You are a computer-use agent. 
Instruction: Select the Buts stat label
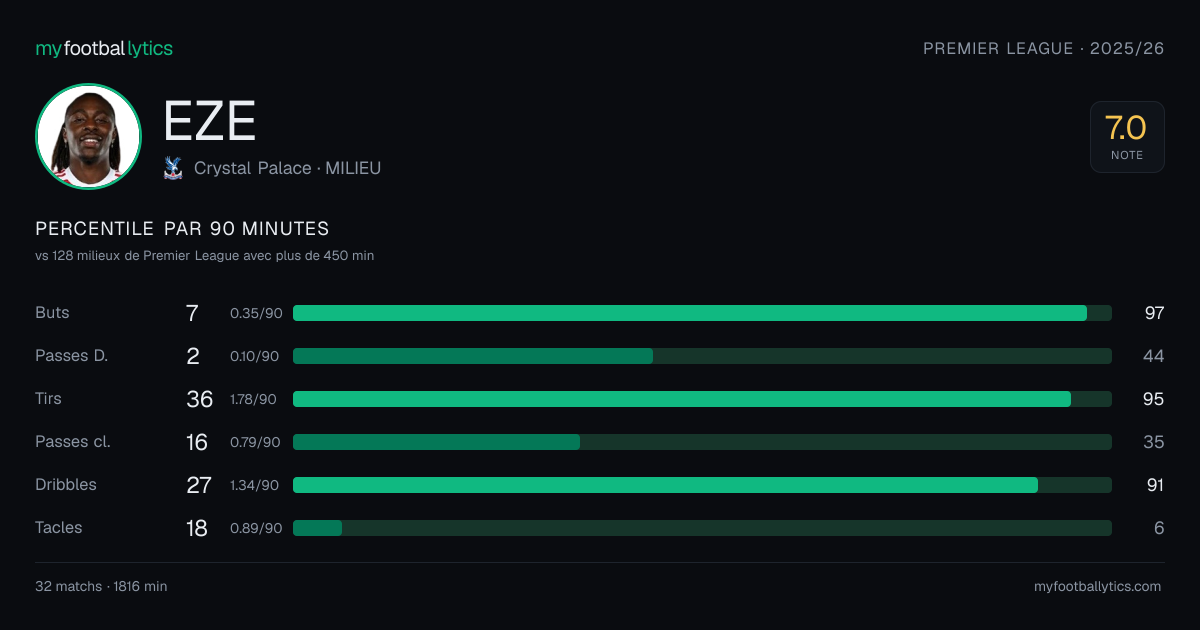[x=52, y=313]
